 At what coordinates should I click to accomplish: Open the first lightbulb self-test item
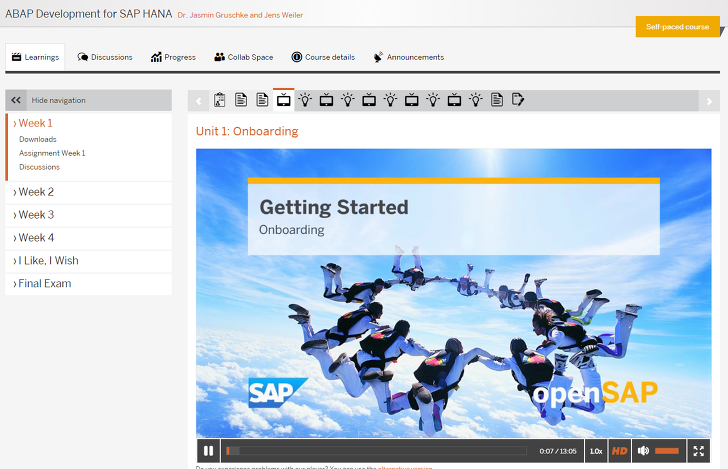[x=305, y=100]
